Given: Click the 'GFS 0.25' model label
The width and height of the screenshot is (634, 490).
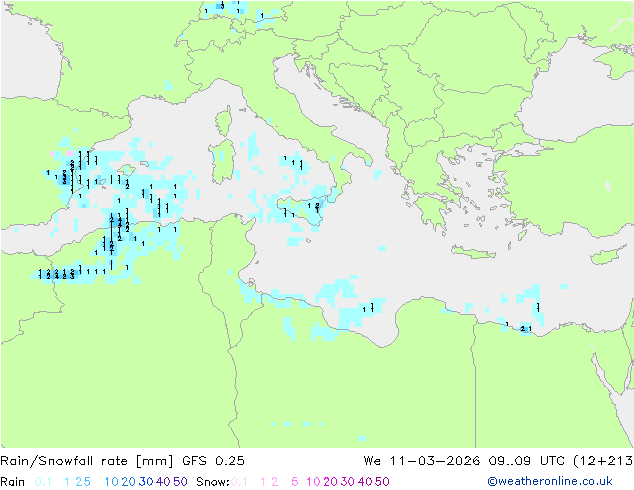Looking at the screenshot, I should point(213,461).
